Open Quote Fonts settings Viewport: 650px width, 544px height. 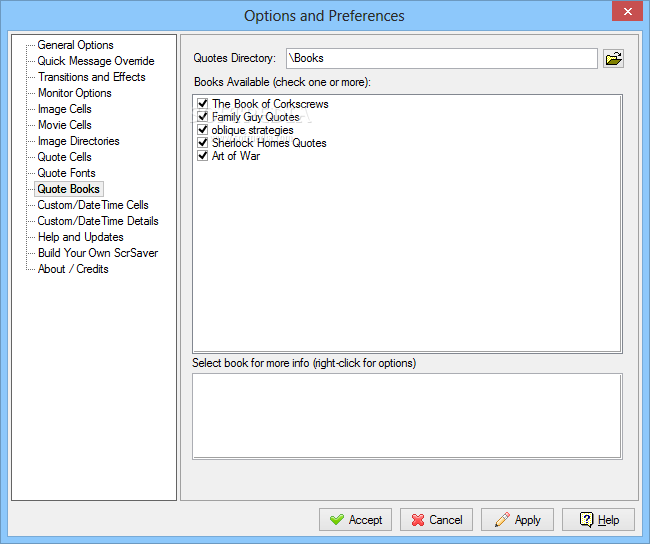(x=66, y=173)
